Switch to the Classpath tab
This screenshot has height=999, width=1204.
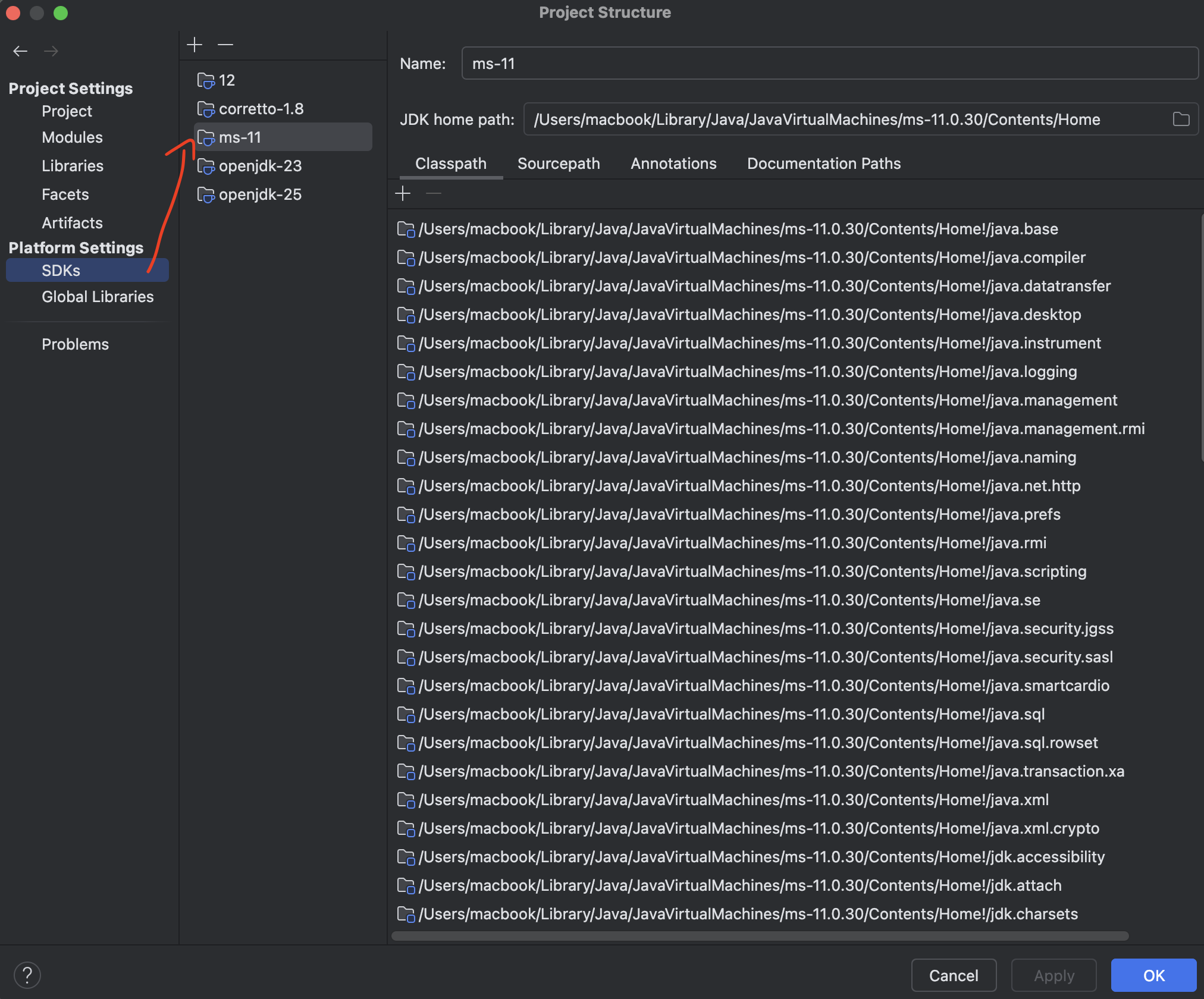pos(451,164)
